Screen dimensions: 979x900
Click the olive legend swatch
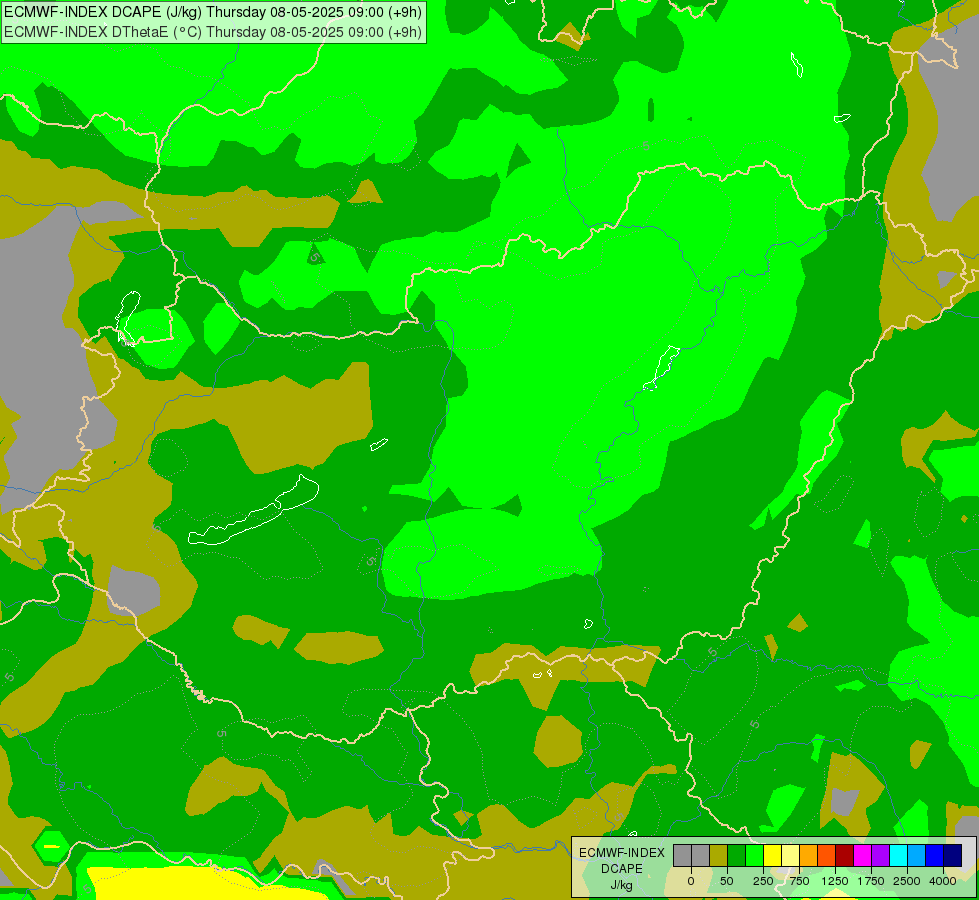point(719,855)
